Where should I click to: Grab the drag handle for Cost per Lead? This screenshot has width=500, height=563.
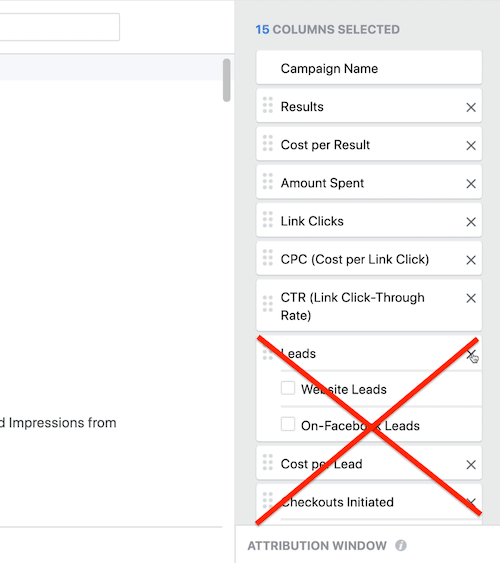coord(268,462)
